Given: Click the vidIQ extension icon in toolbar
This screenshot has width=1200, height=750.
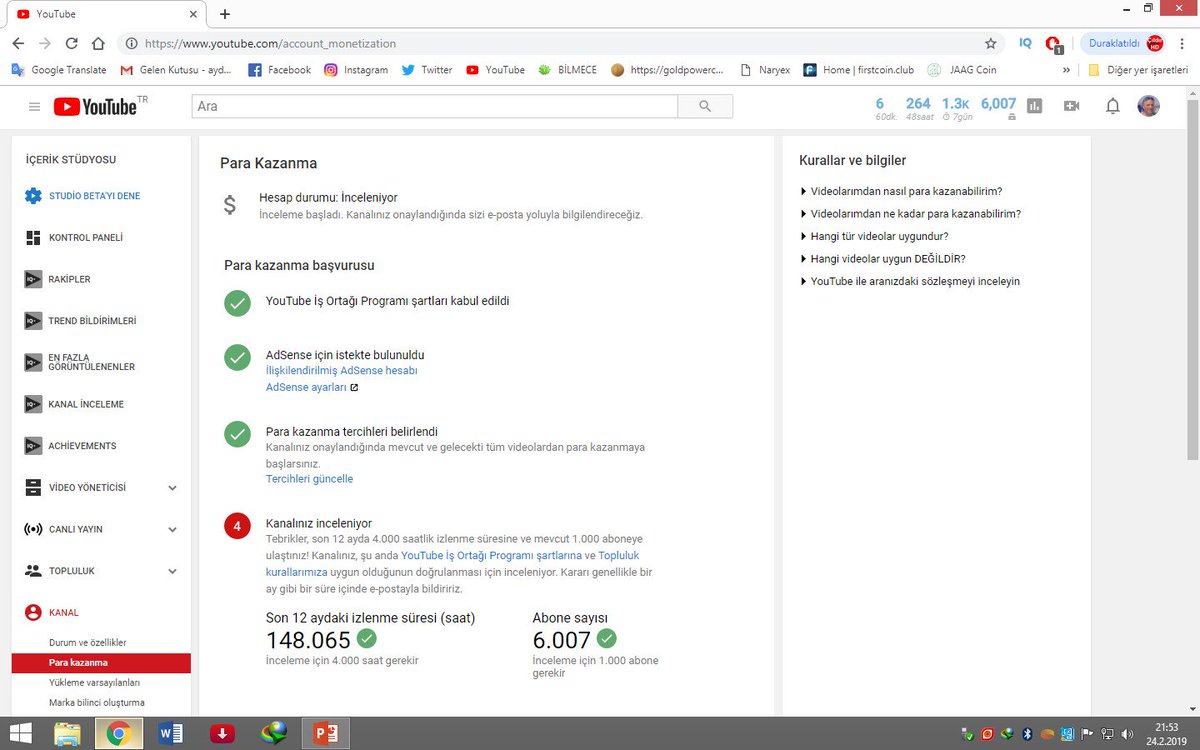Looking at the screenshot, I should 1025,43.
